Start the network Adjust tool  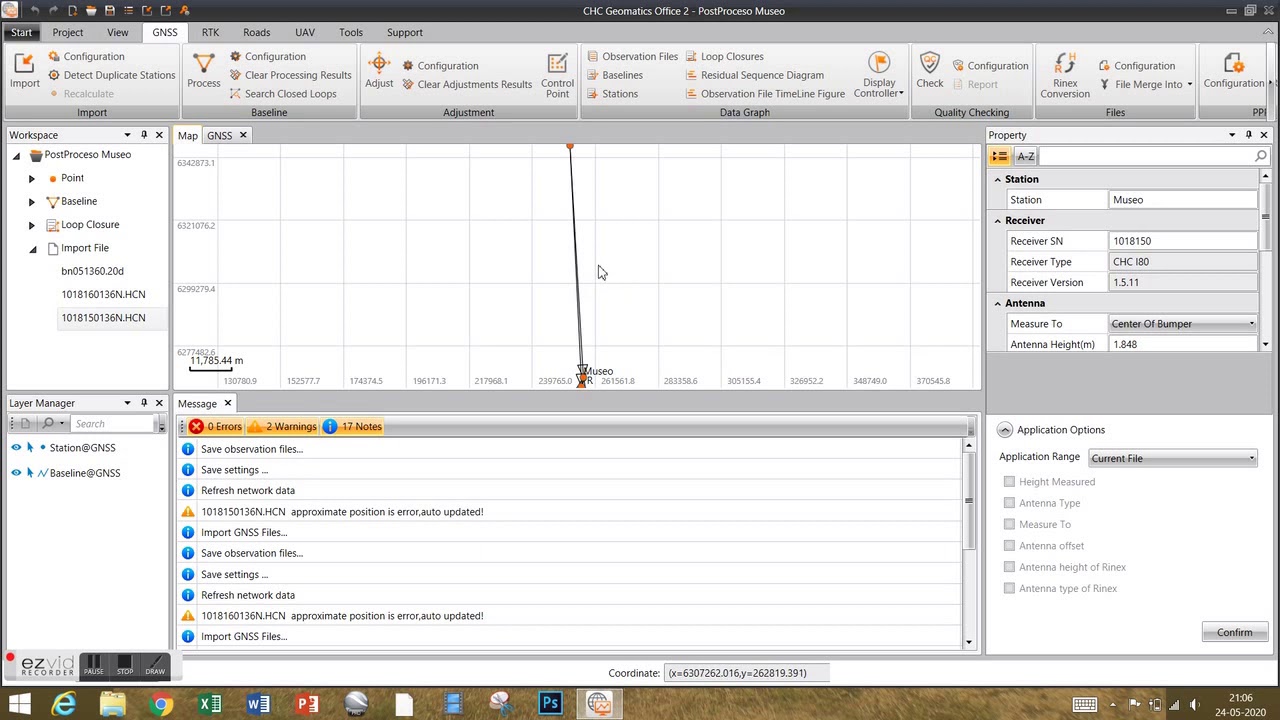coord(379,71)
